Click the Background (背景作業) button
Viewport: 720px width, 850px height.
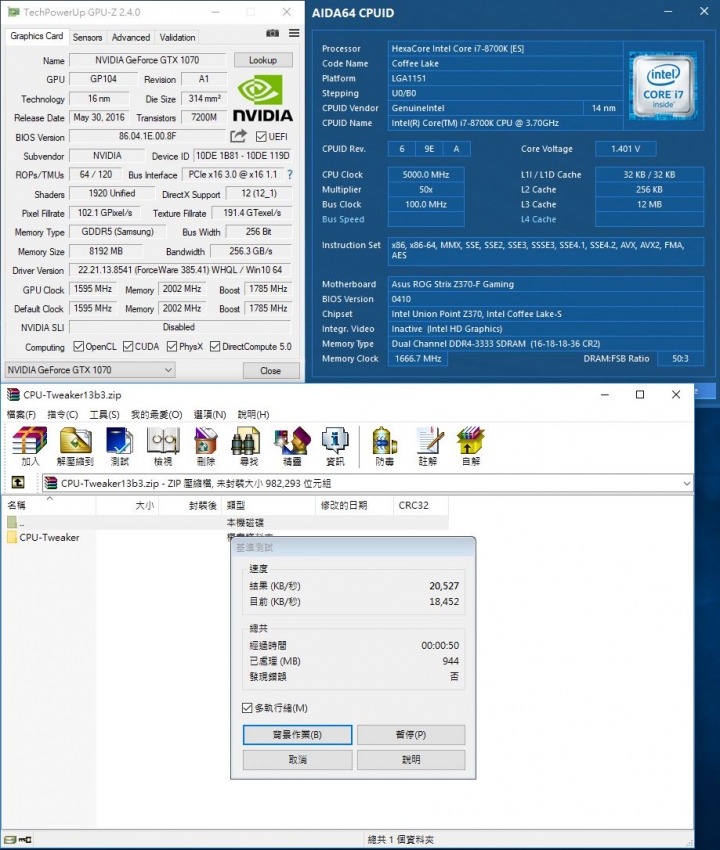tap(297, 735)
